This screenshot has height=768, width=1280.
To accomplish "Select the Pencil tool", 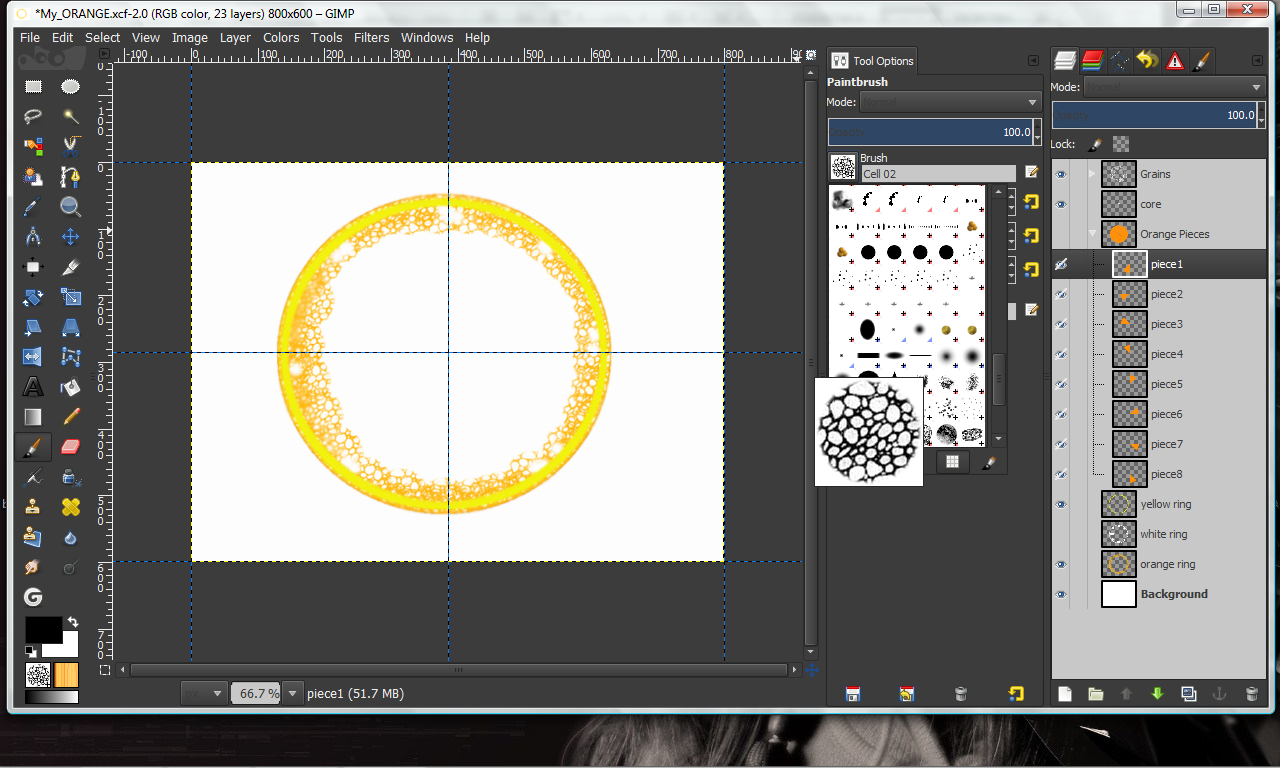I will pyautogui.click(x=70, y=417).
